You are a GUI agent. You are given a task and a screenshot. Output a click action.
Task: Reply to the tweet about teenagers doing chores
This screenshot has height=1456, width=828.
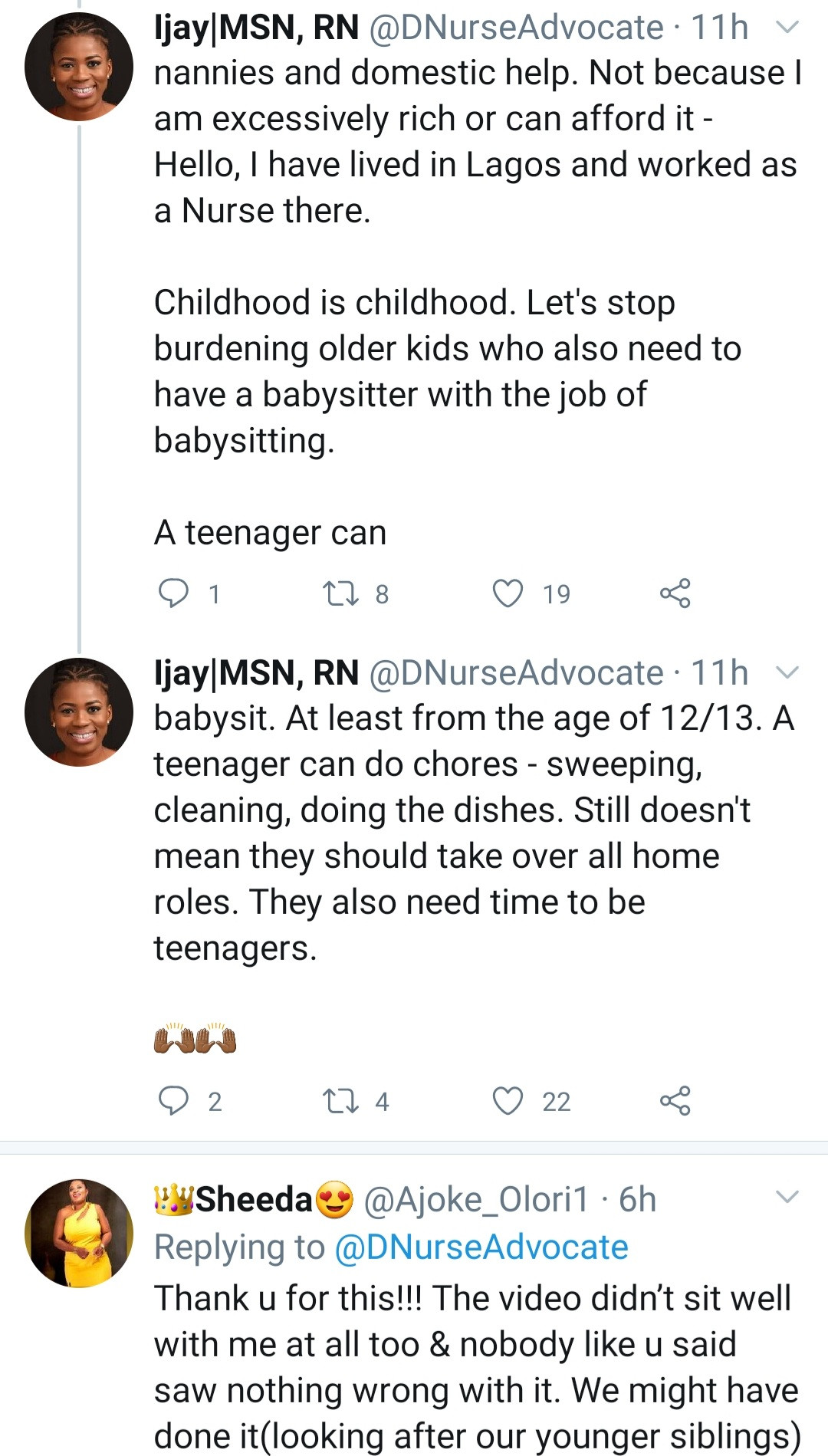click(x=173, y=1100)
